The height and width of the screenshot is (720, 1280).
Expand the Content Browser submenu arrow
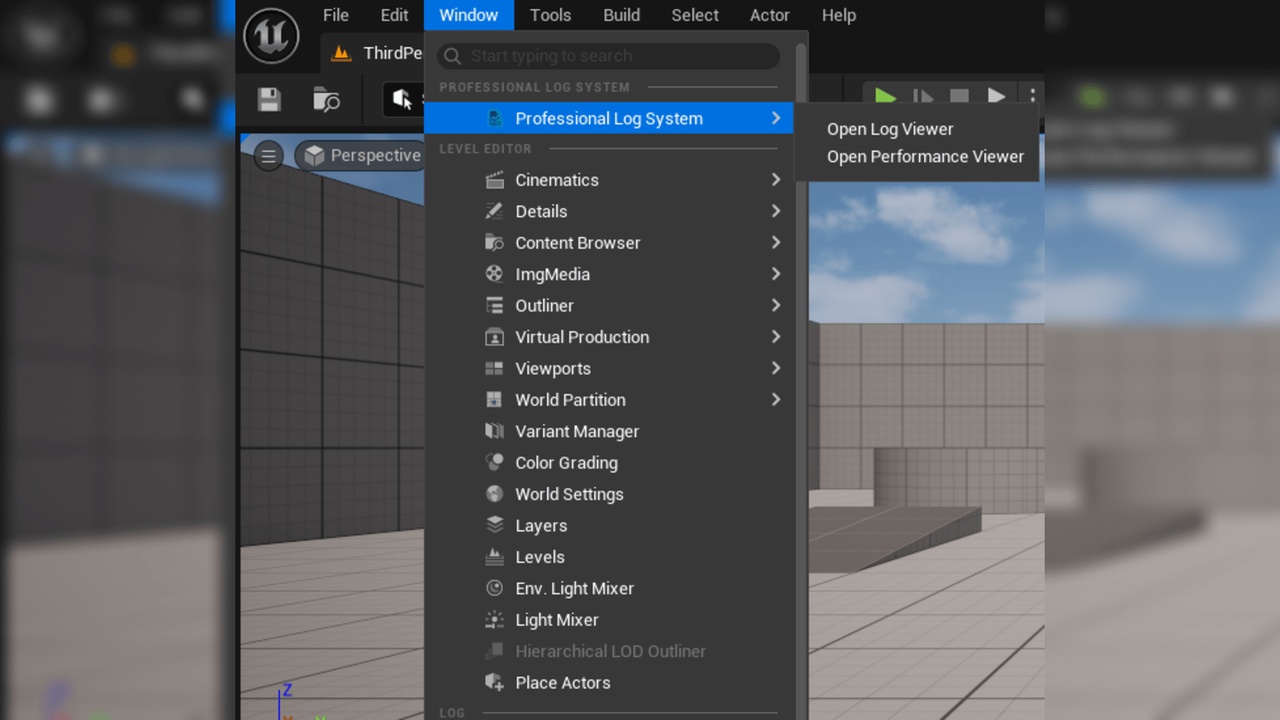point(776,243)
